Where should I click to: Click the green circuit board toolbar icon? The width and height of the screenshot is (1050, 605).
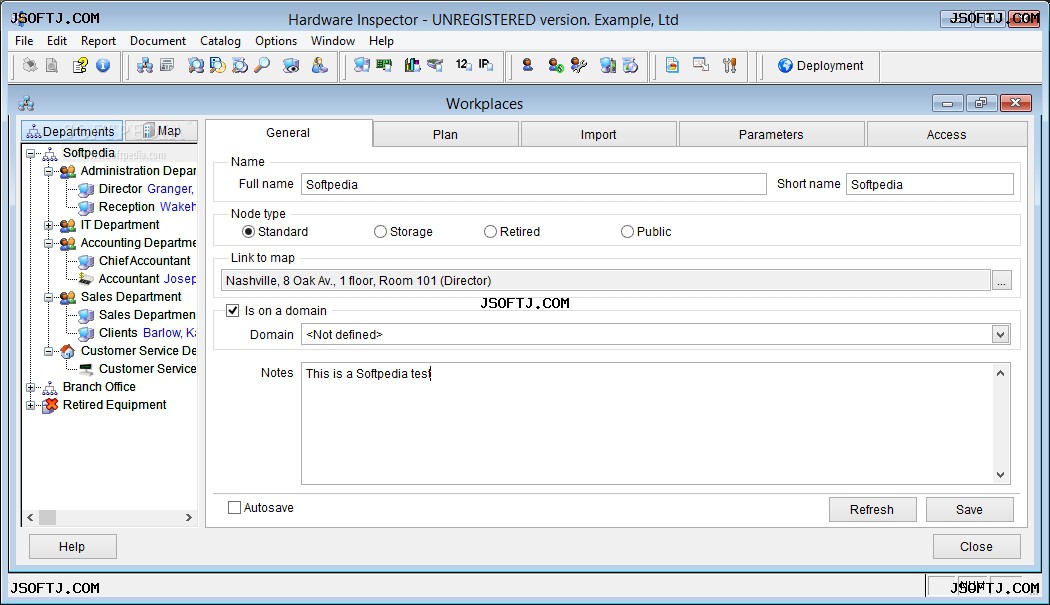pyautogui.click(x=384, y=65)
